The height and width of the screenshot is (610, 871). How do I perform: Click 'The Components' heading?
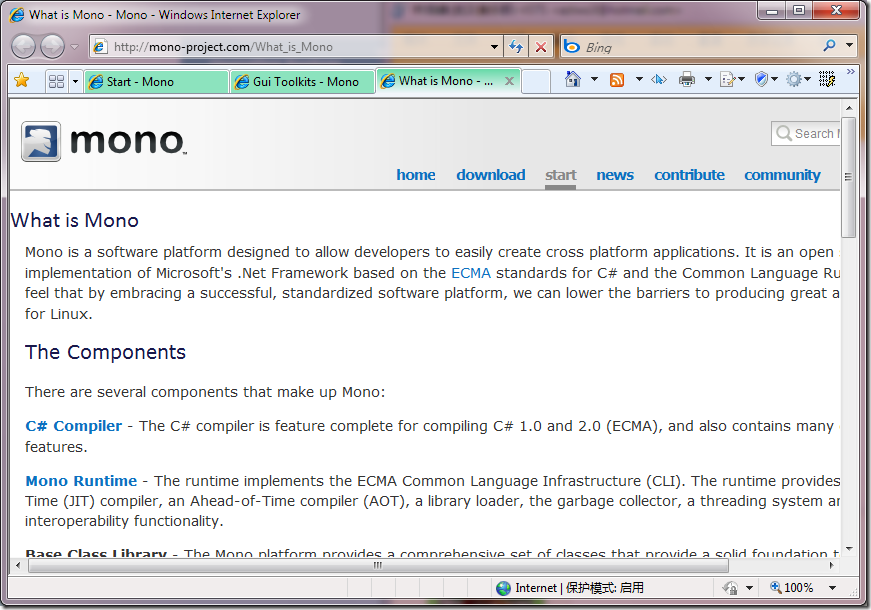click(106, 352)
